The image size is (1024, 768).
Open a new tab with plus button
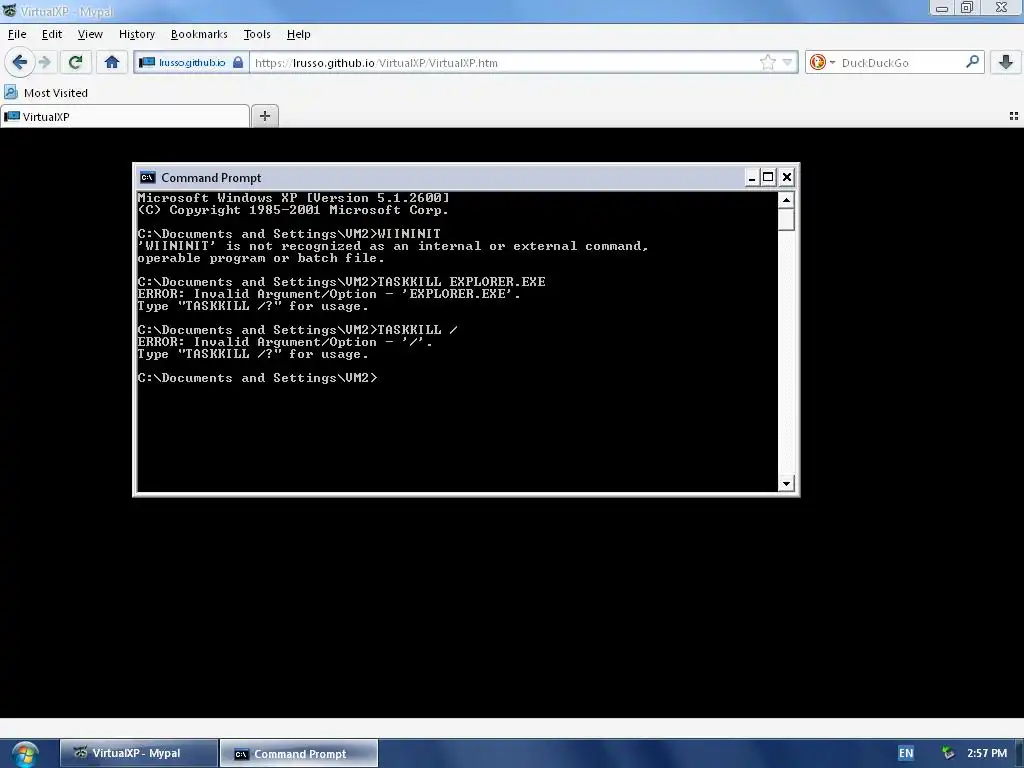(x=264, y=116)
